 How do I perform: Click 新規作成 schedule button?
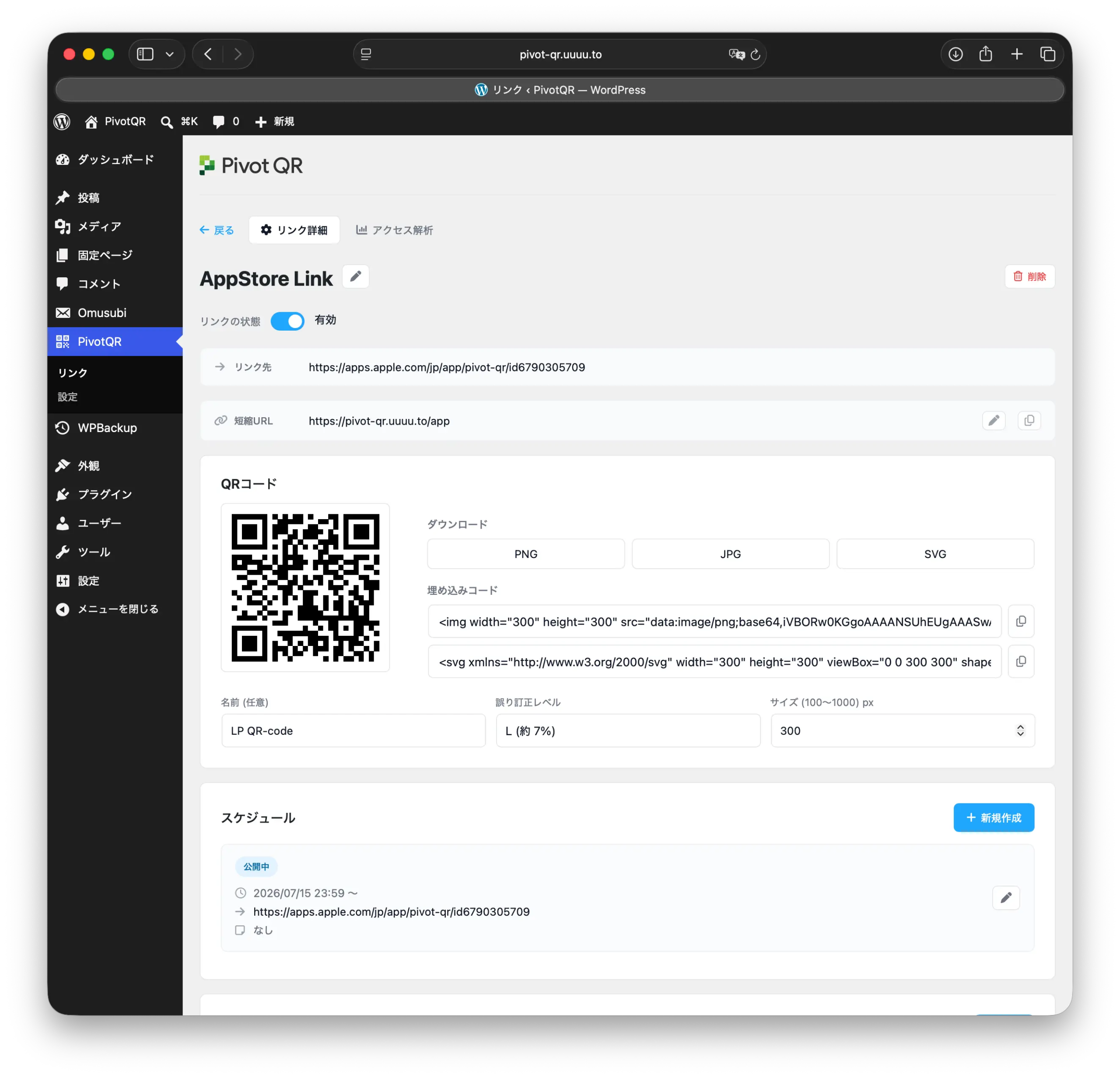click(993, 817)
